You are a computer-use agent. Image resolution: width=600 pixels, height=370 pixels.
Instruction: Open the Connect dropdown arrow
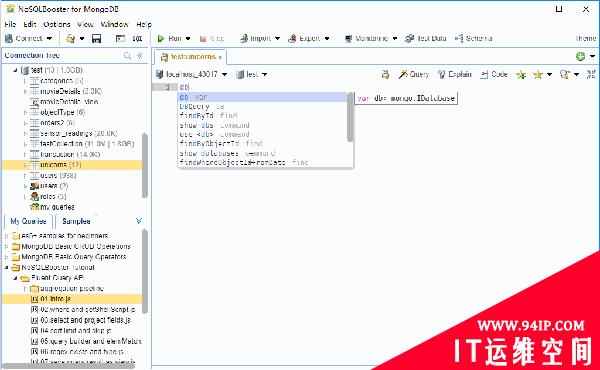[x=49, y=39]
